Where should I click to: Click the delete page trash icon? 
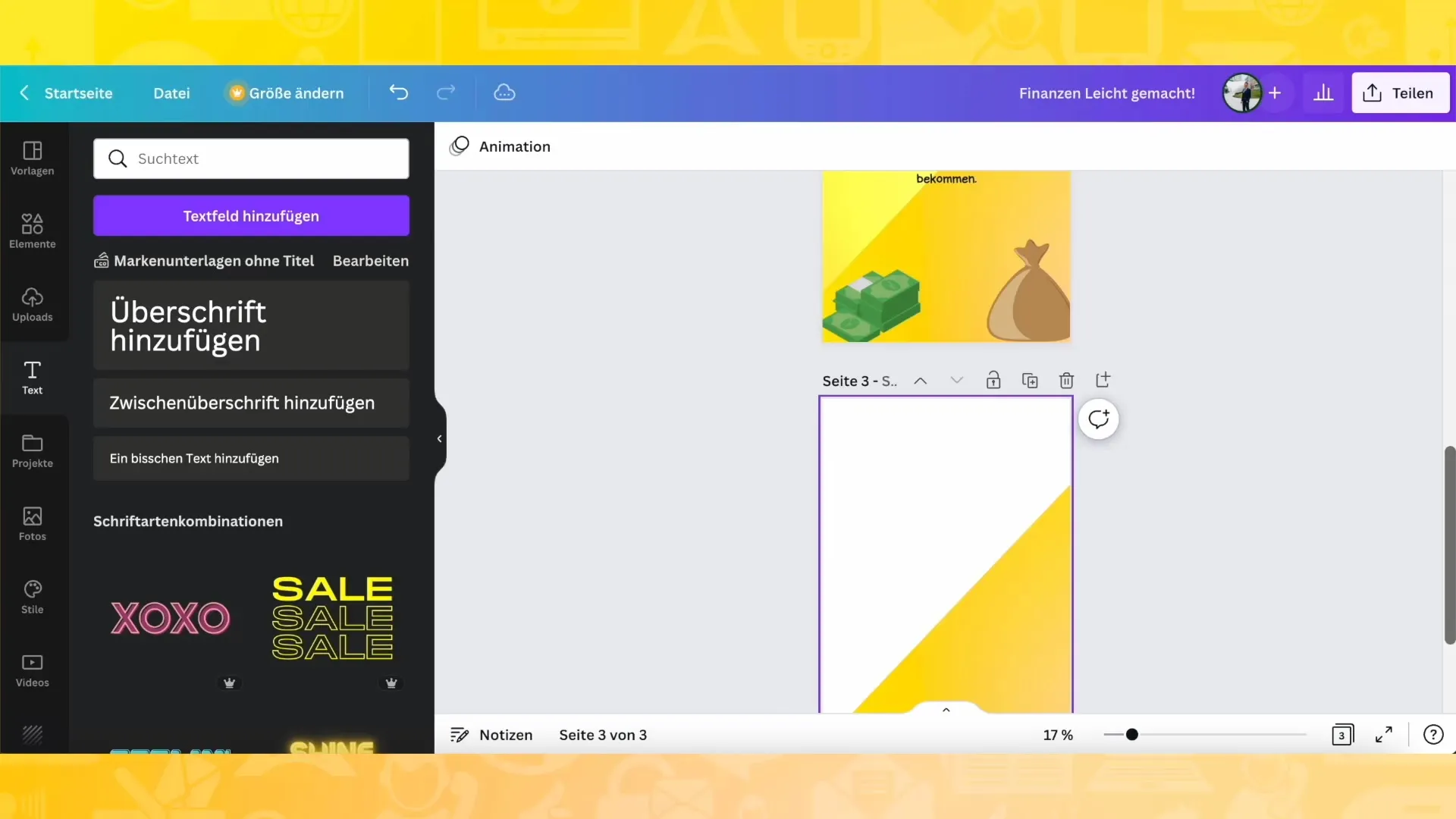(1066, 380)
